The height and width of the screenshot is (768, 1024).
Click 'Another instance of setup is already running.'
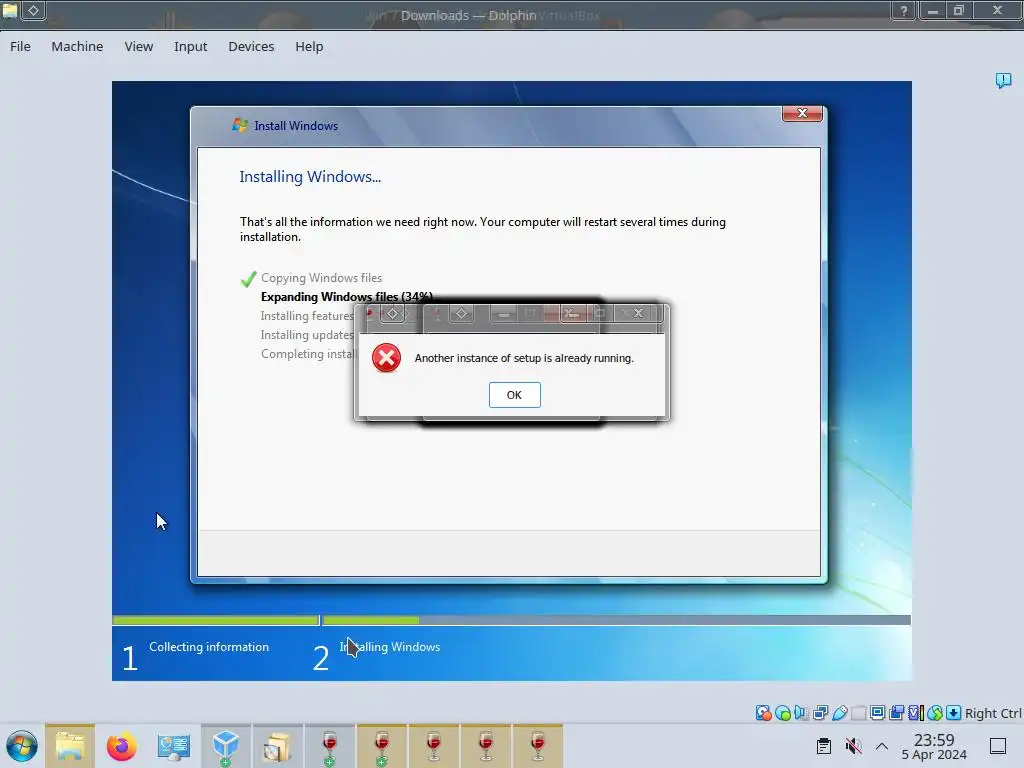(524, 358)
